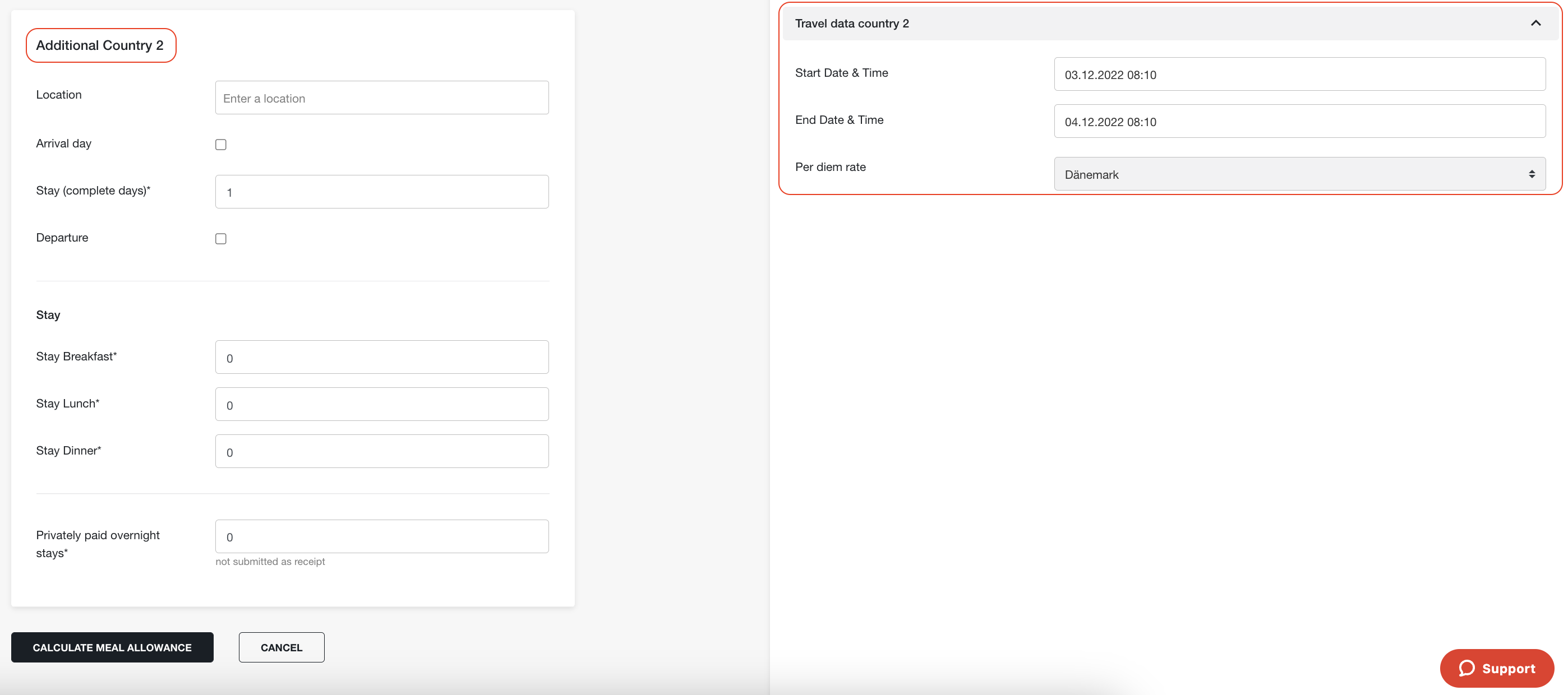Collapse the Travel data country 2 chevron

tap(1535, 23)
